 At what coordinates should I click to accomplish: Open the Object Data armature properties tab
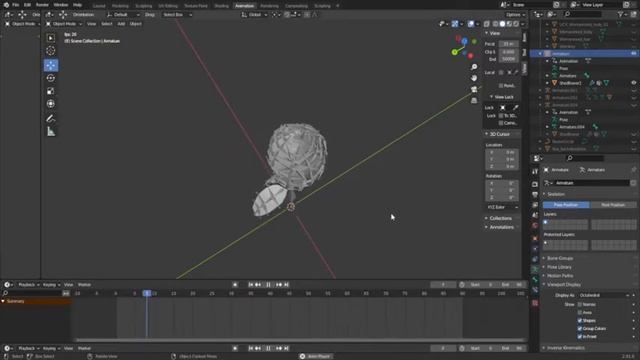pos(535,269)
